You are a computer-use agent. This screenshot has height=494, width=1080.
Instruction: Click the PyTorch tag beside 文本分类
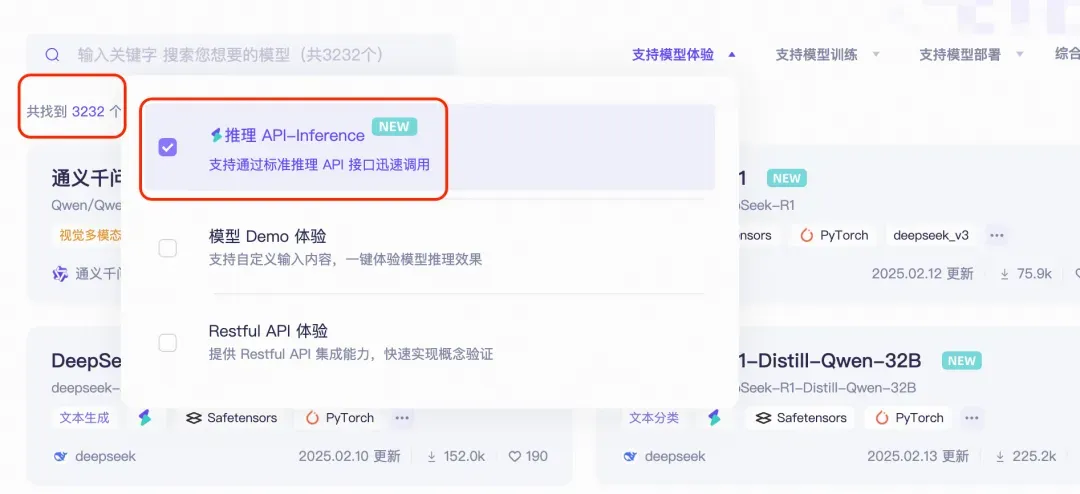910,418
